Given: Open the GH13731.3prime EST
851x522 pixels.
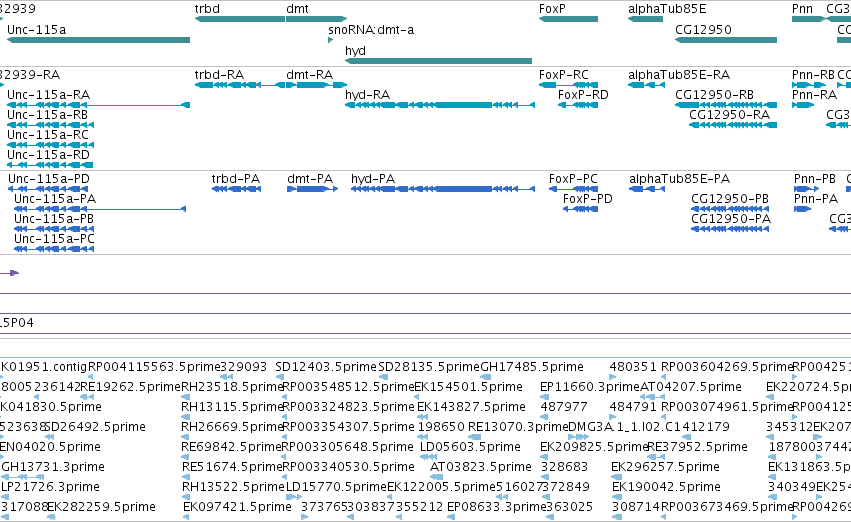Looking at the screenshot, I should [22, 477].
